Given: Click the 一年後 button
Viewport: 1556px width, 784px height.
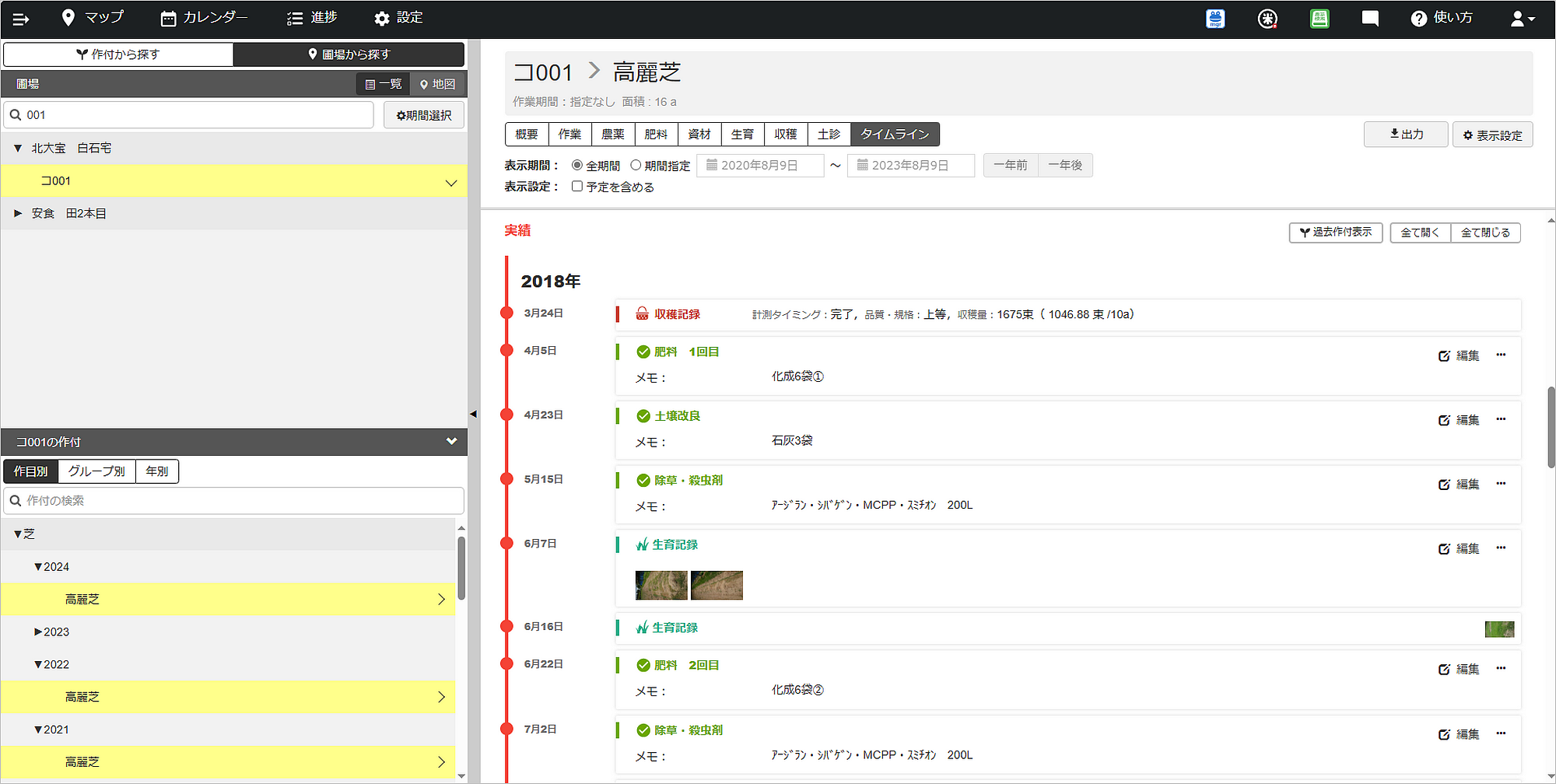Looking at the screenshot, I should click(1065, 166).
